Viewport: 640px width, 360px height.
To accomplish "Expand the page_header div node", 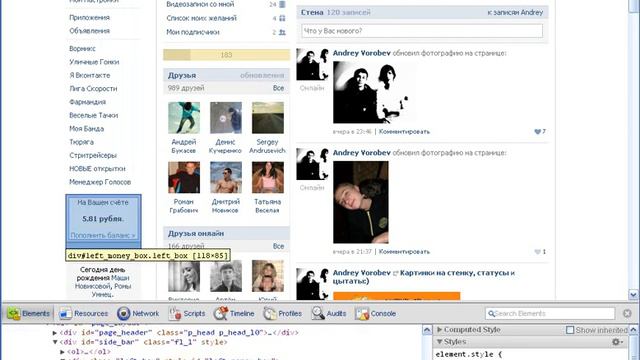I will [55, 333].
